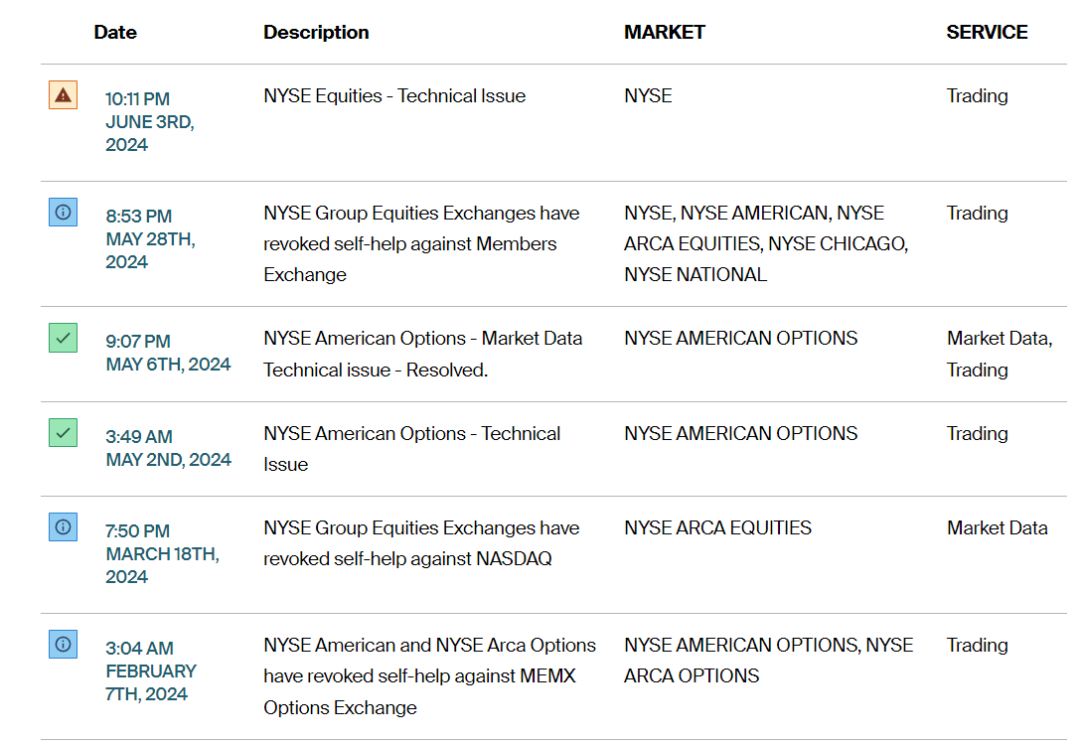
Task: Click the green resolved checkmark for May 6th
Action: (63, 338)
